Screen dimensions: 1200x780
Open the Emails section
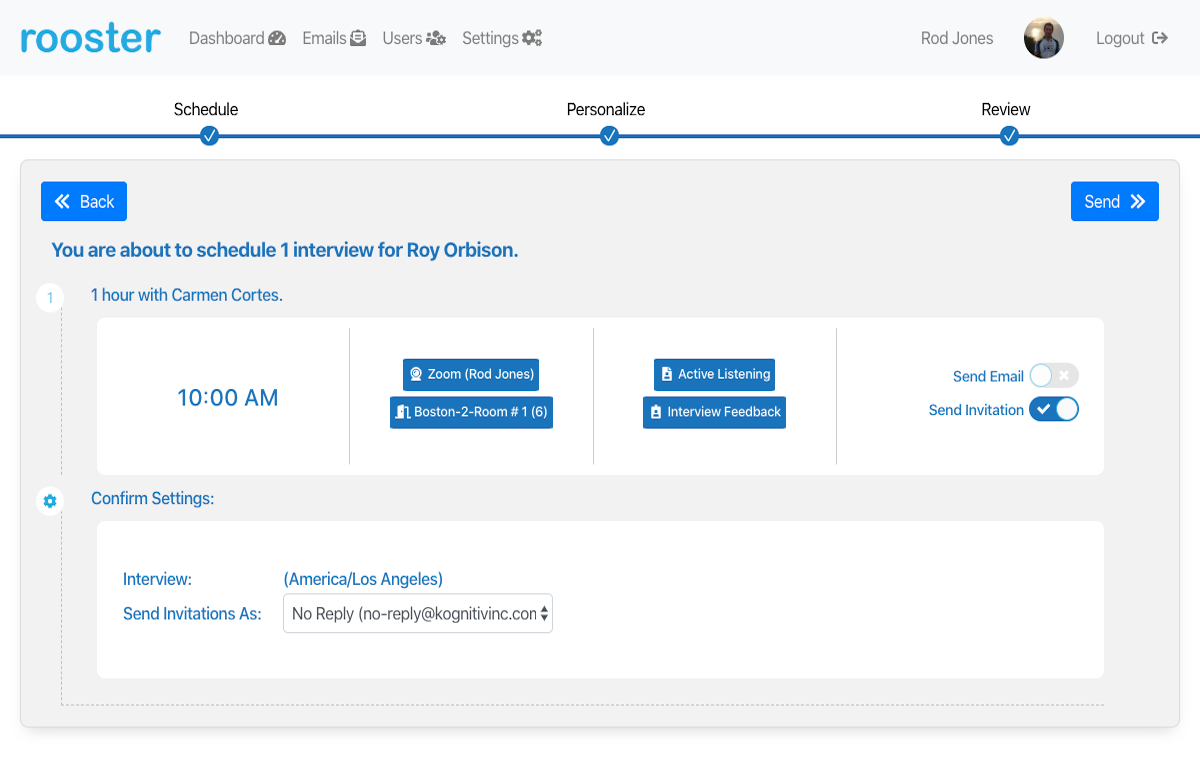coord(334,38)
